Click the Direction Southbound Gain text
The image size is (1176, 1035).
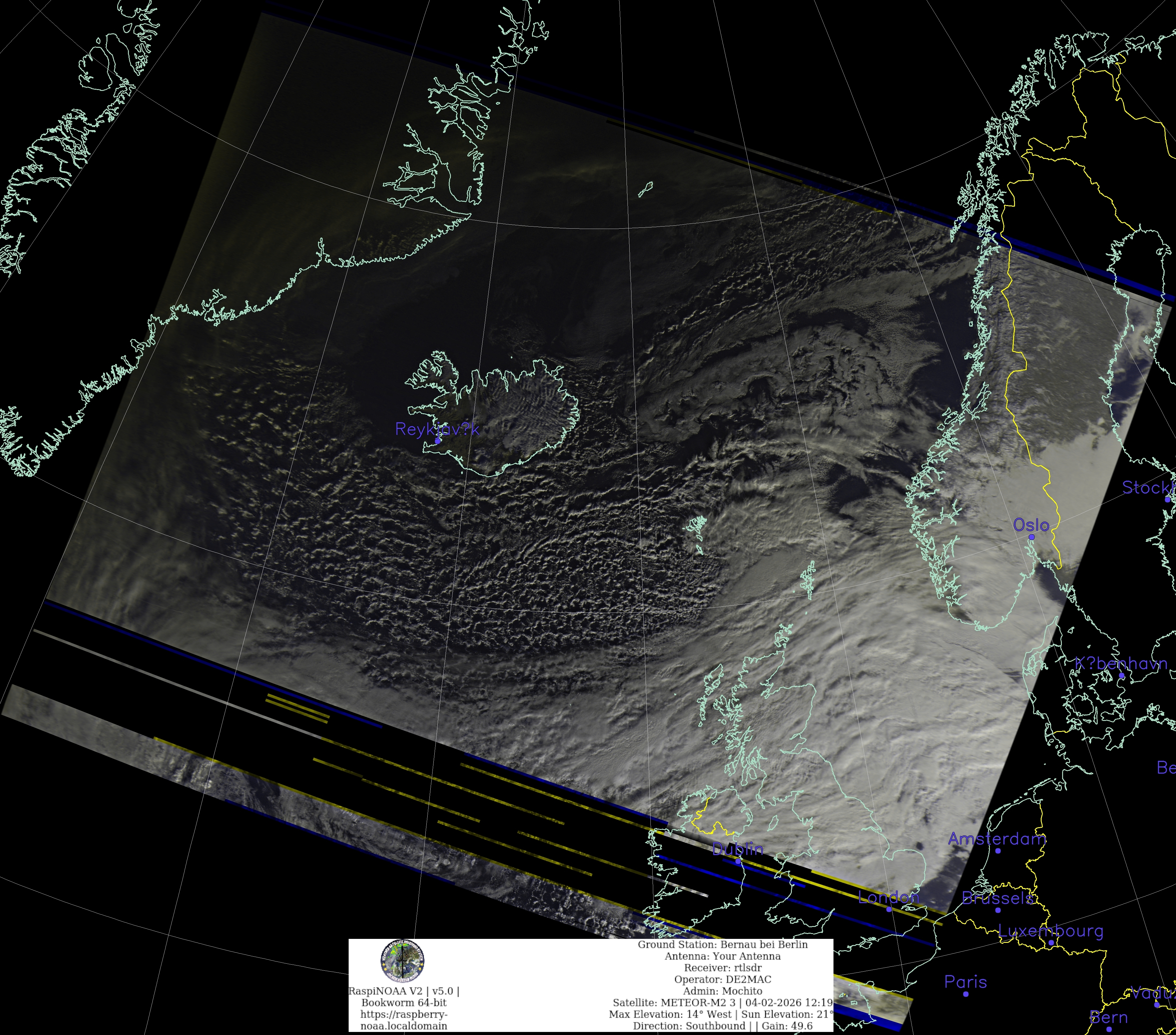(x=722, y=1025)
